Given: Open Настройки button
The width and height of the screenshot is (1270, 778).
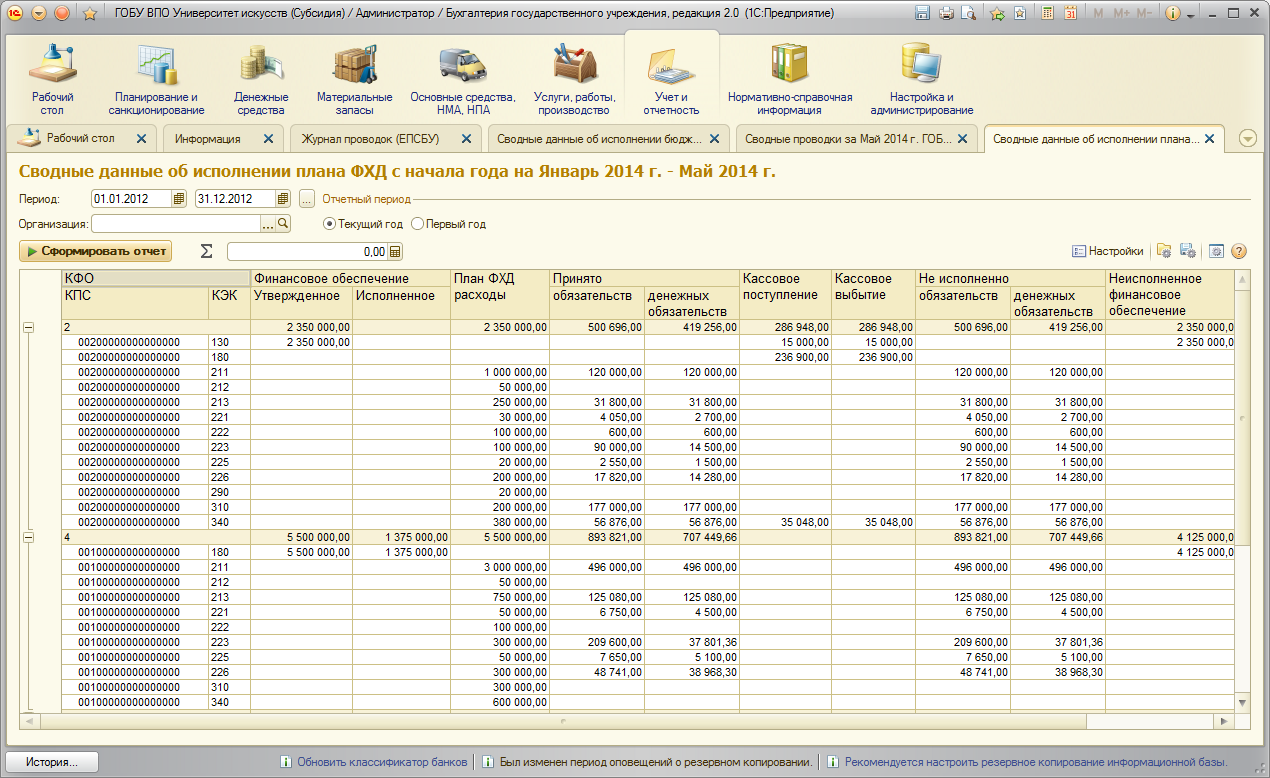Looking at the screenshot, I should point(1108,251).
